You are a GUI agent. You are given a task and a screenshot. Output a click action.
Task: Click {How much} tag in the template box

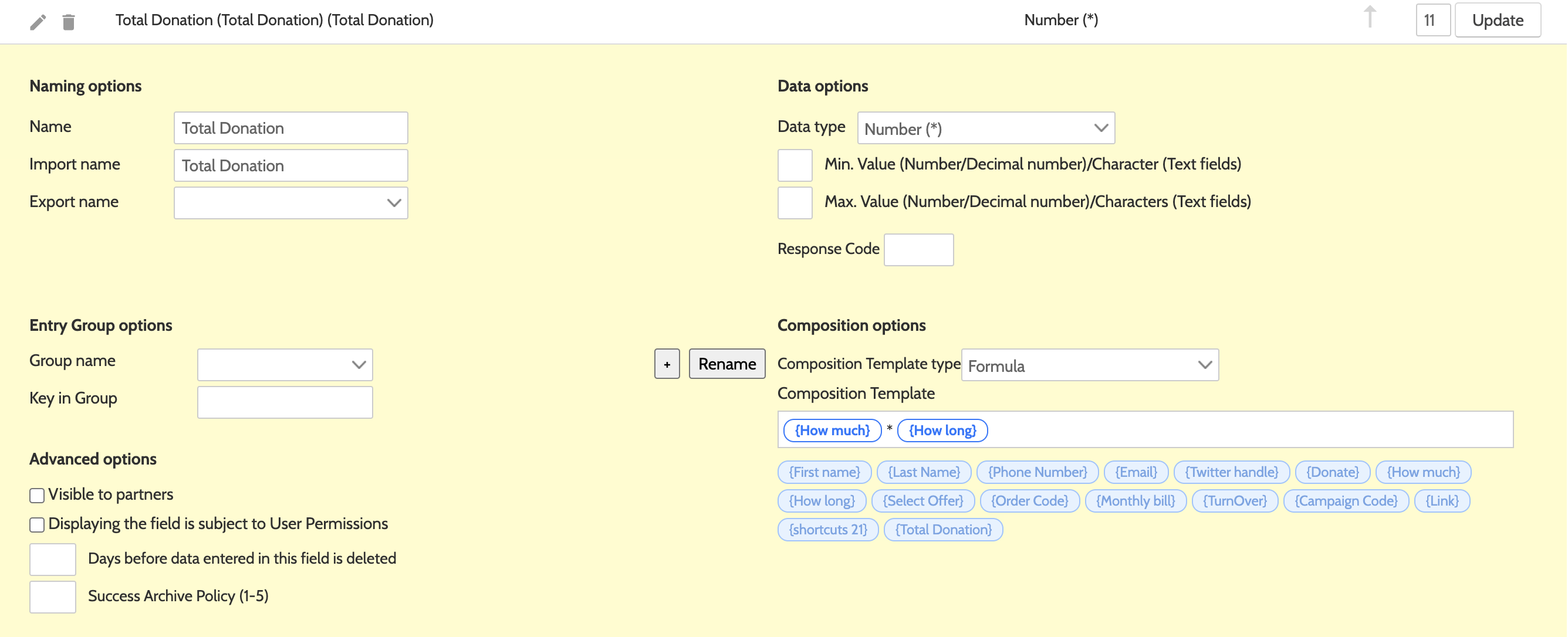point(832,431)
